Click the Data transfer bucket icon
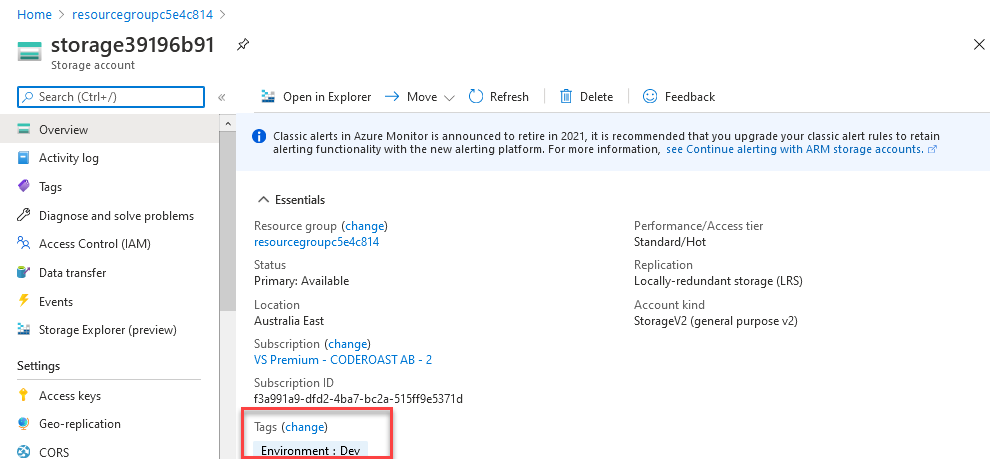 [23, 273]
